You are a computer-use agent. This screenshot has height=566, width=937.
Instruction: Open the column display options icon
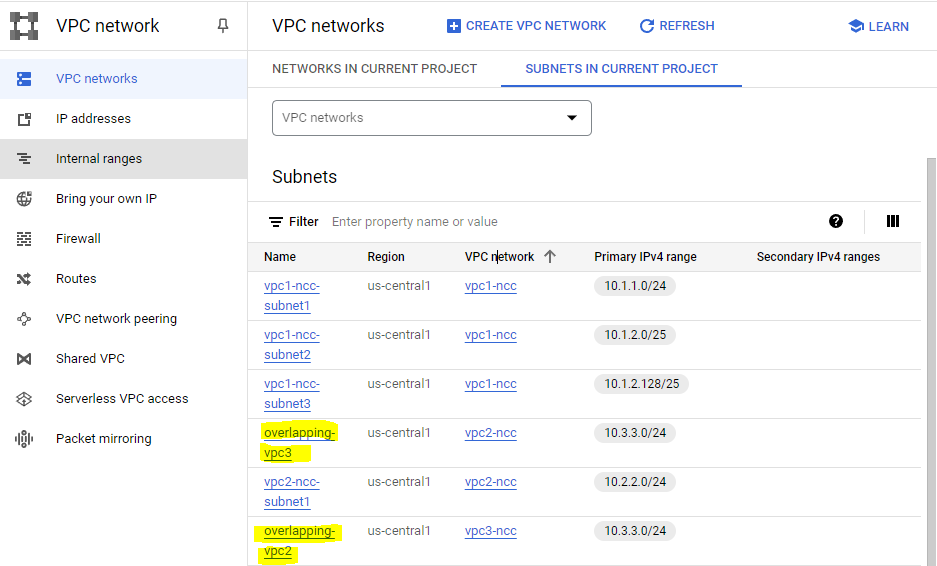pyautogui.click(x=893, y=222)
